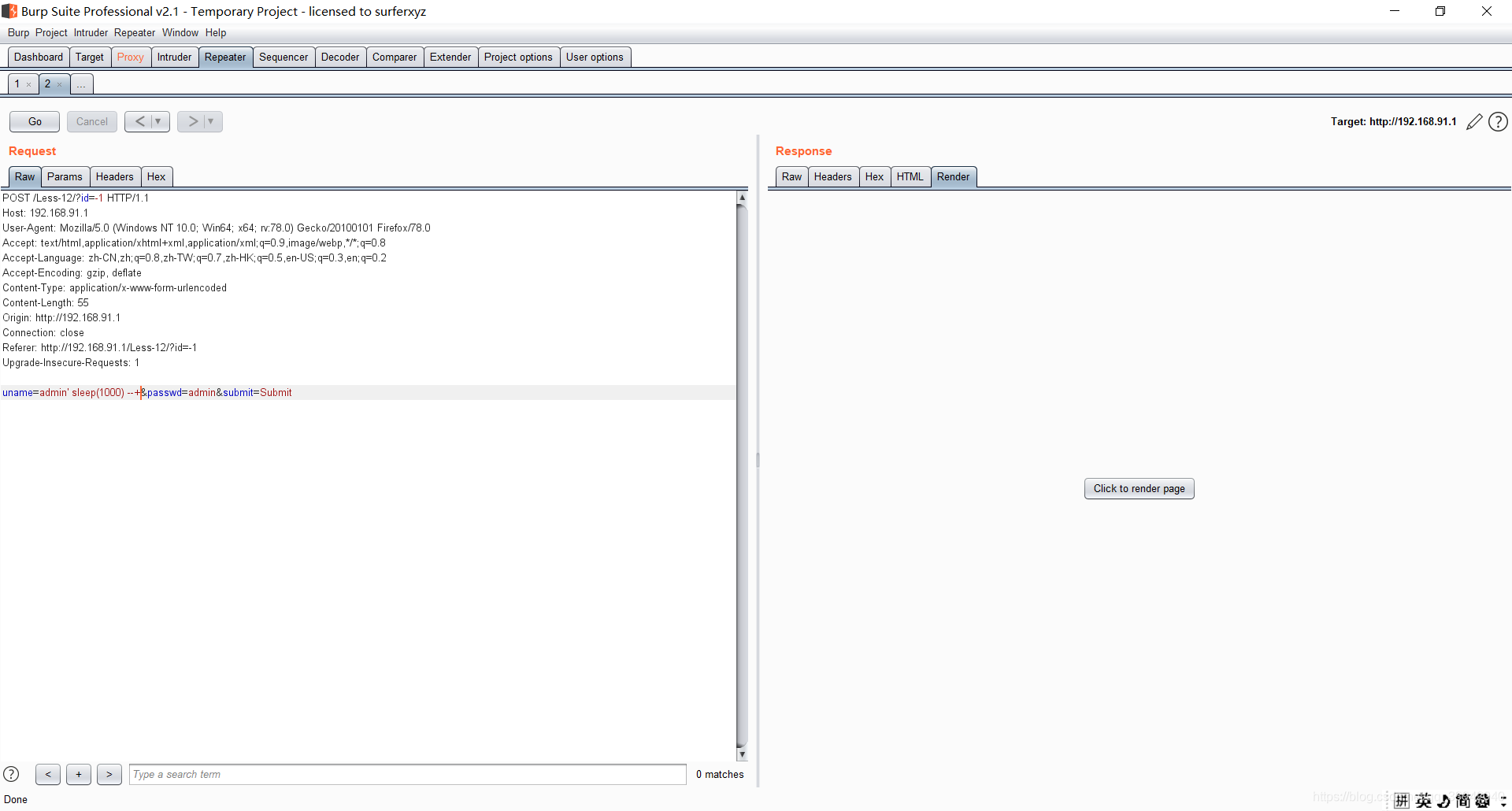This screenshot has width=1512, height=811.
Task: Open Repeater help question mark icon
Action: (1499, 122)
